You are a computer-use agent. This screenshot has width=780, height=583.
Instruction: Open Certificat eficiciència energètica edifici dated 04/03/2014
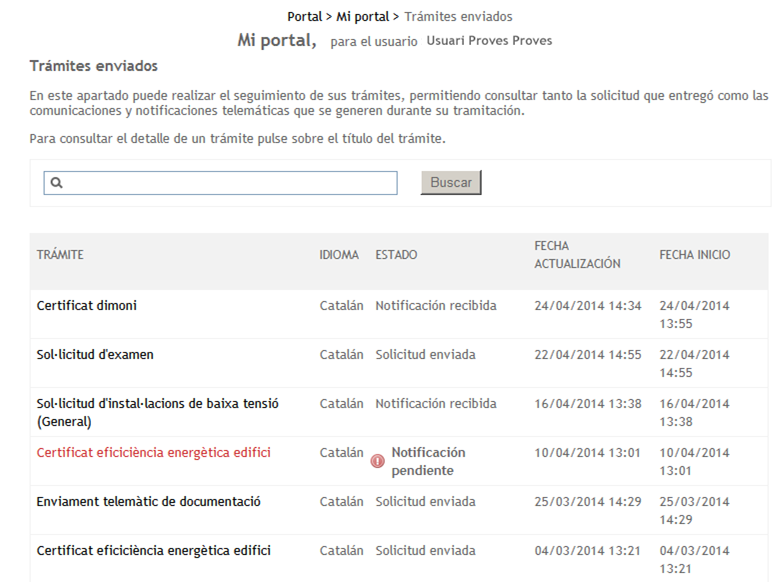tap(153, 551)
